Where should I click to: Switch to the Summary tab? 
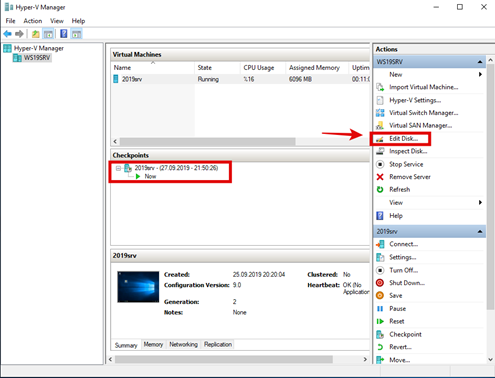coord(126,345)
